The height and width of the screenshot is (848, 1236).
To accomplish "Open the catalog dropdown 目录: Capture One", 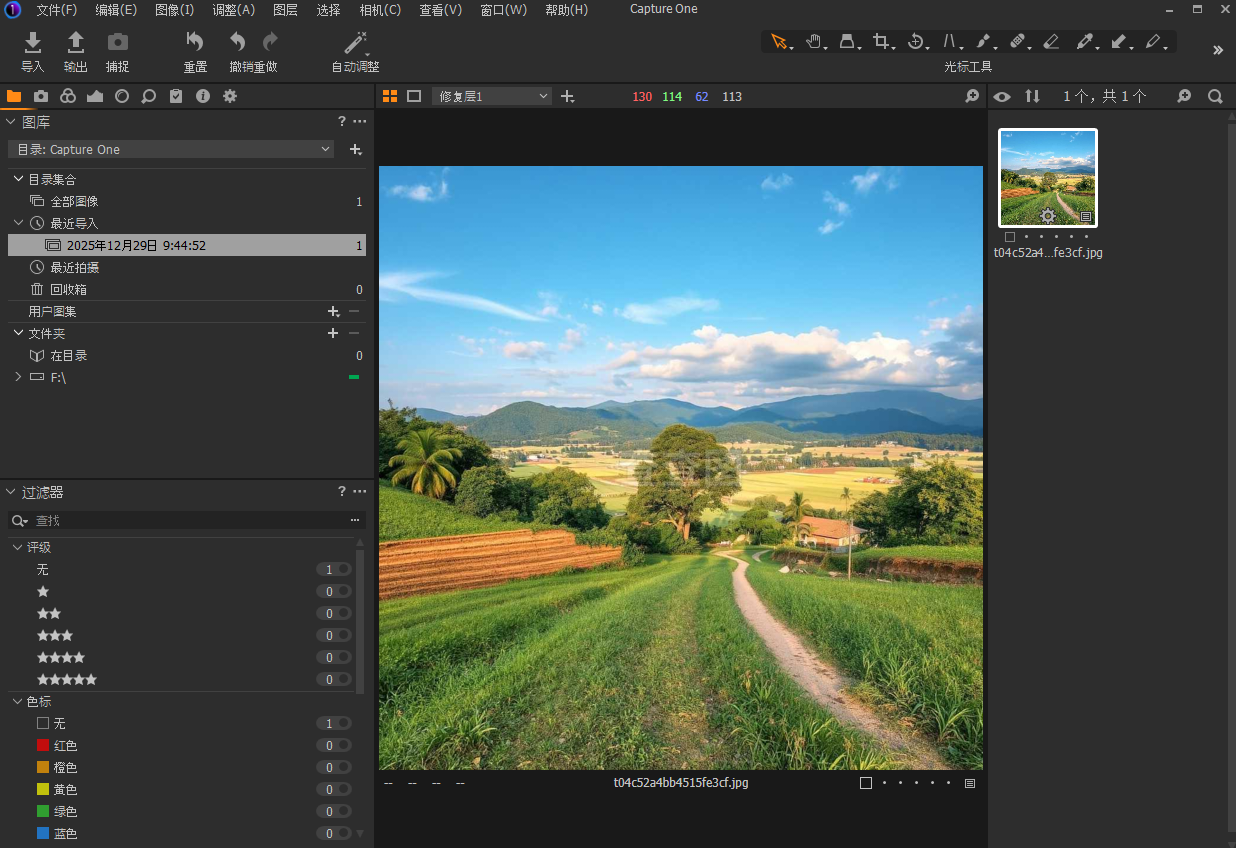I will point(171,149).
